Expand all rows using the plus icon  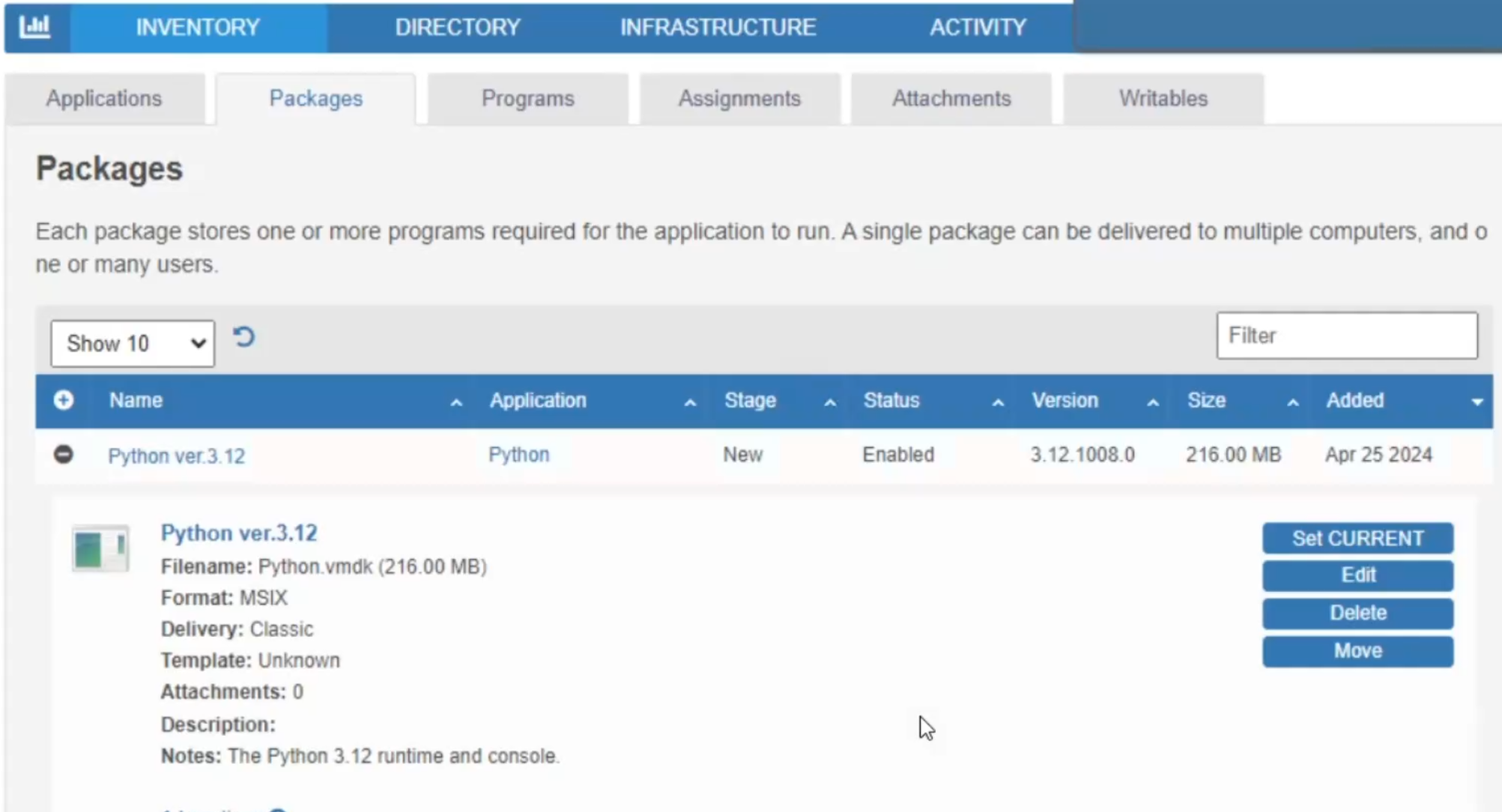click(x=64, y=402)
